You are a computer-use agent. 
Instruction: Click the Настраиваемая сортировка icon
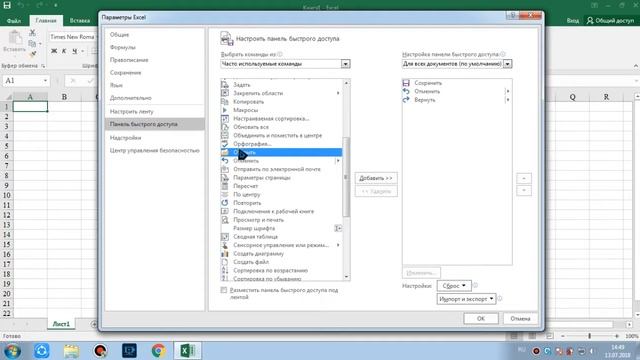click(224, 118)
